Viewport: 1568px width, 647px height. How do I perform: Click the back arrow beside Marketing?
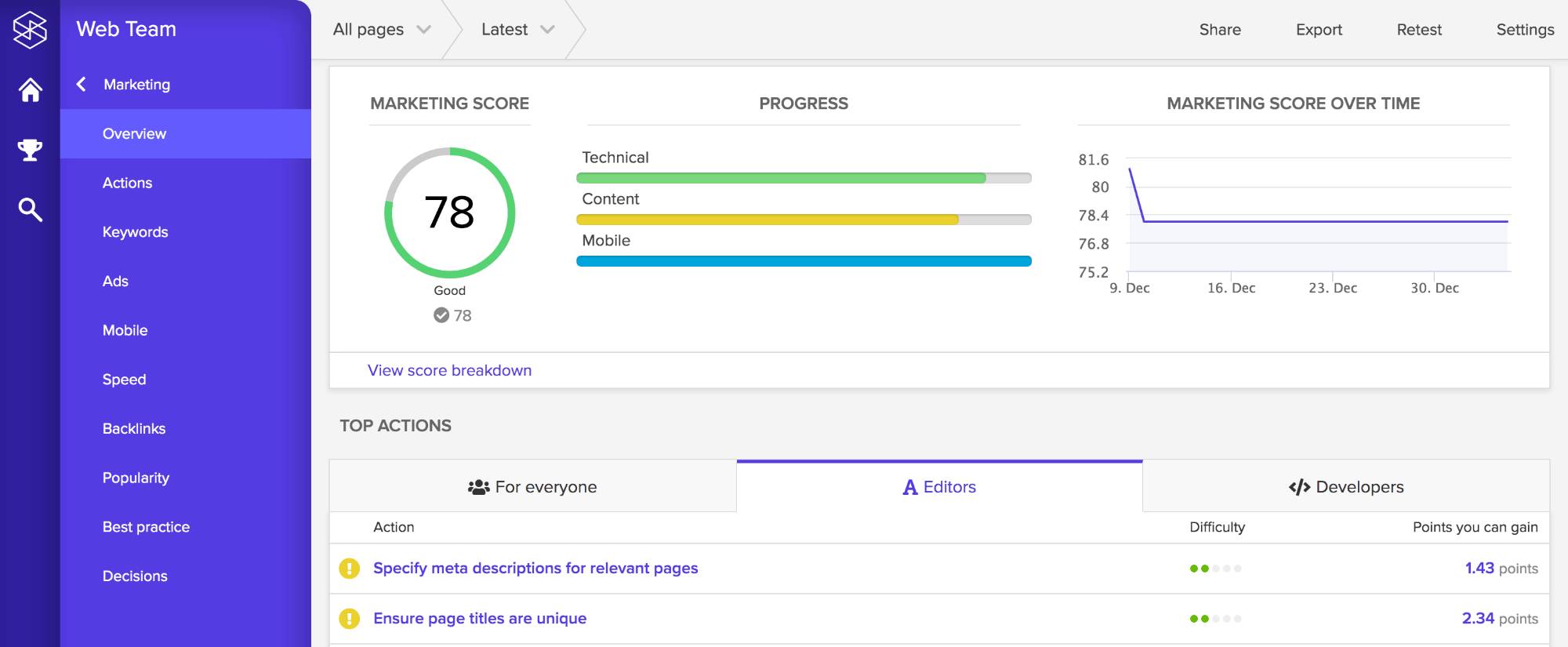point(82,84)
